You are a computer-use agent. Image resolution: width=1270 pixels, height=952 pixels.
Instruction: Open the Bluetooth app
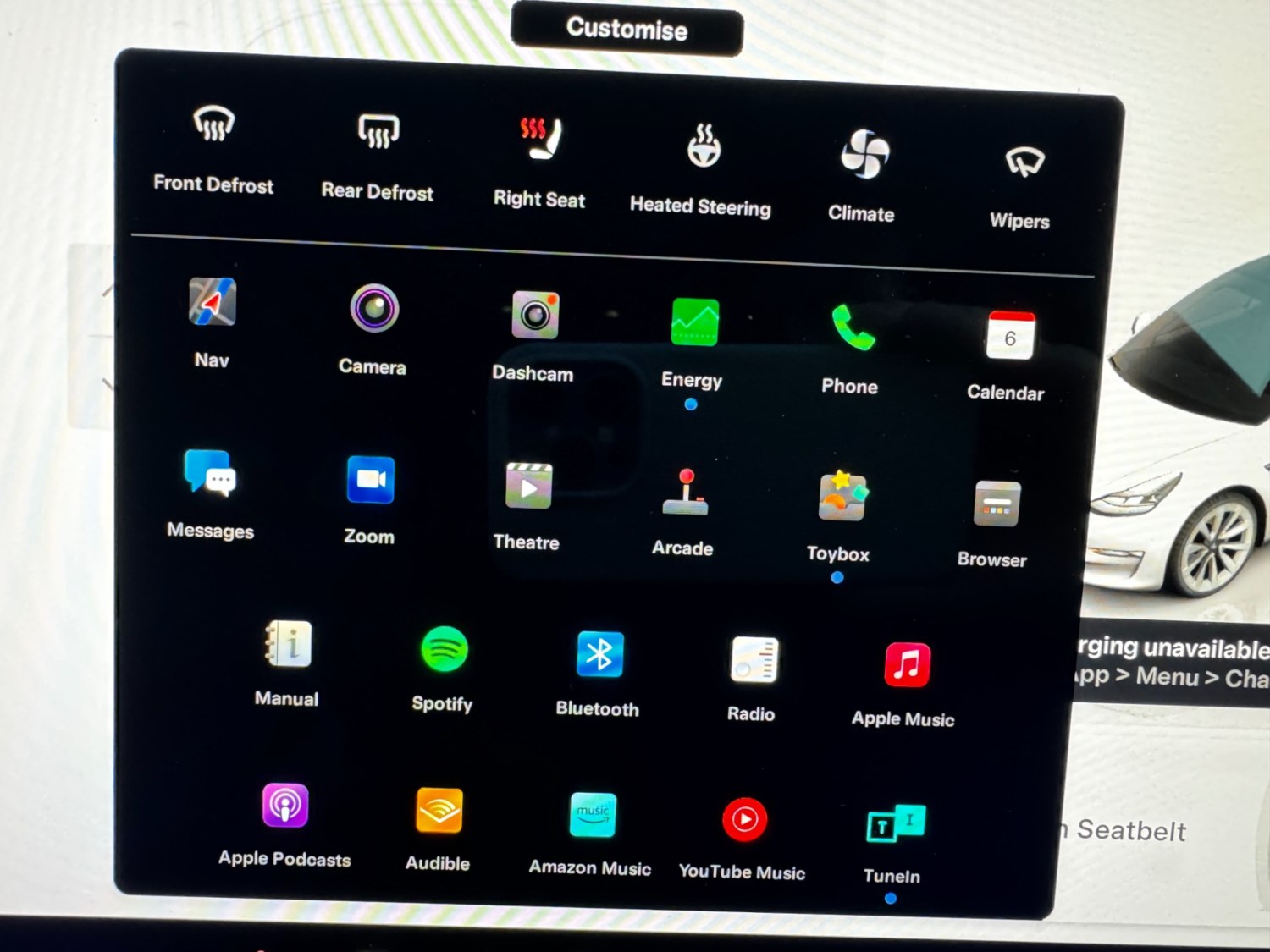pos(600,654)
